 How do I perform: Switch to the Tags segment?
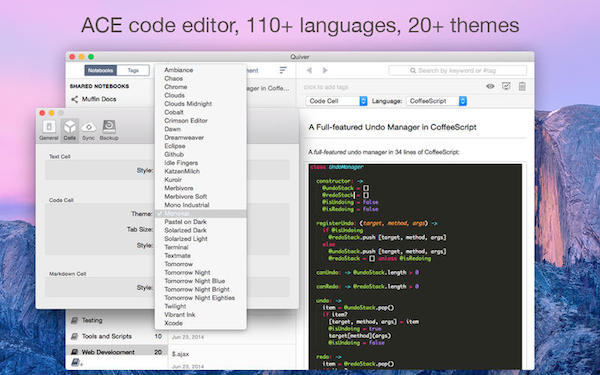click(x=133, y=70)
